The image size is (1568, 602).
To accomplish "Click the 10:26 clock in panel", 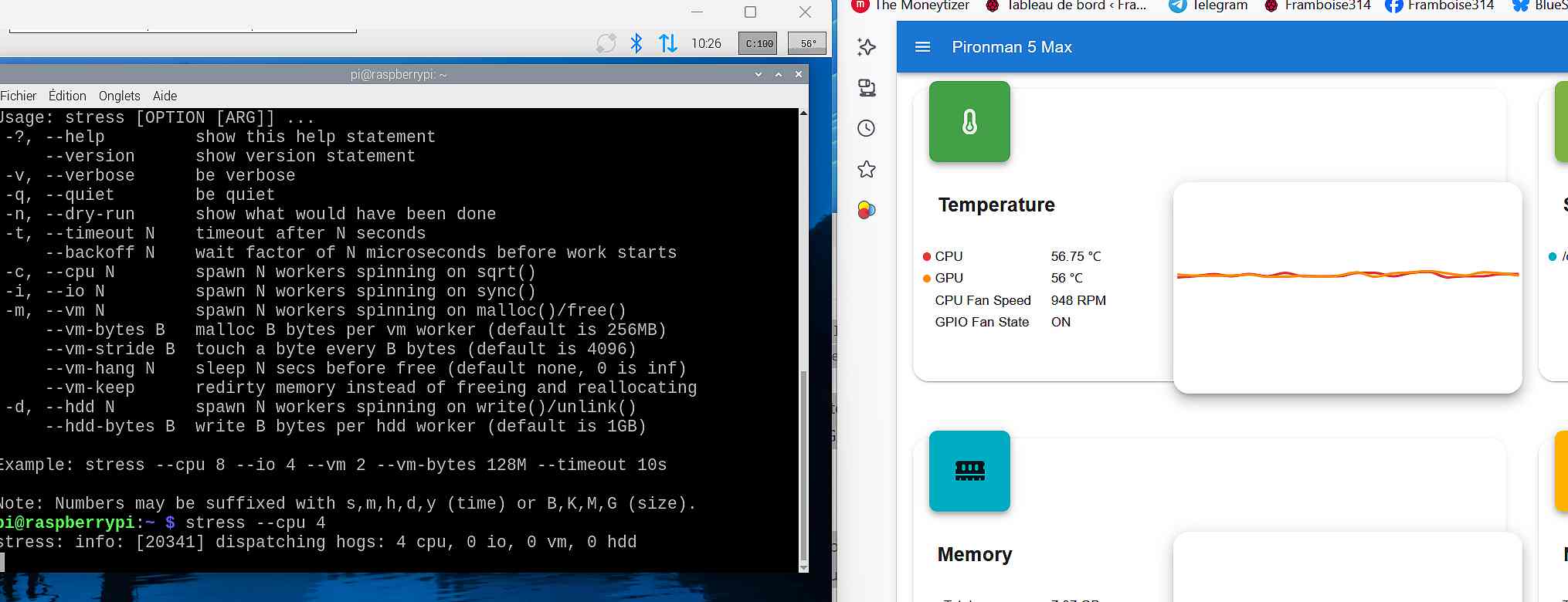I will [706, 43].
